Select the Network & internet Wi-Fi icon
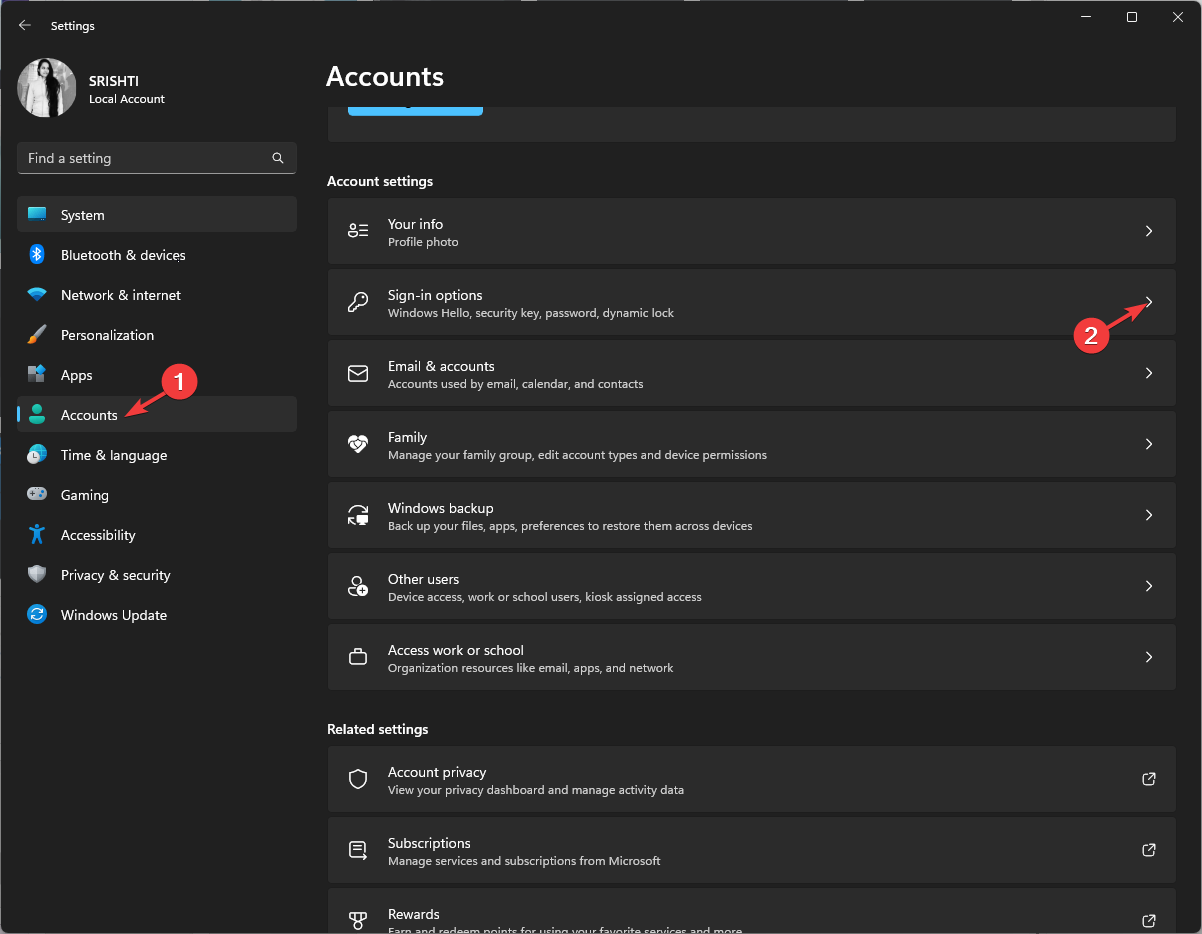The image size is (1202, 934). click(37, 295)
